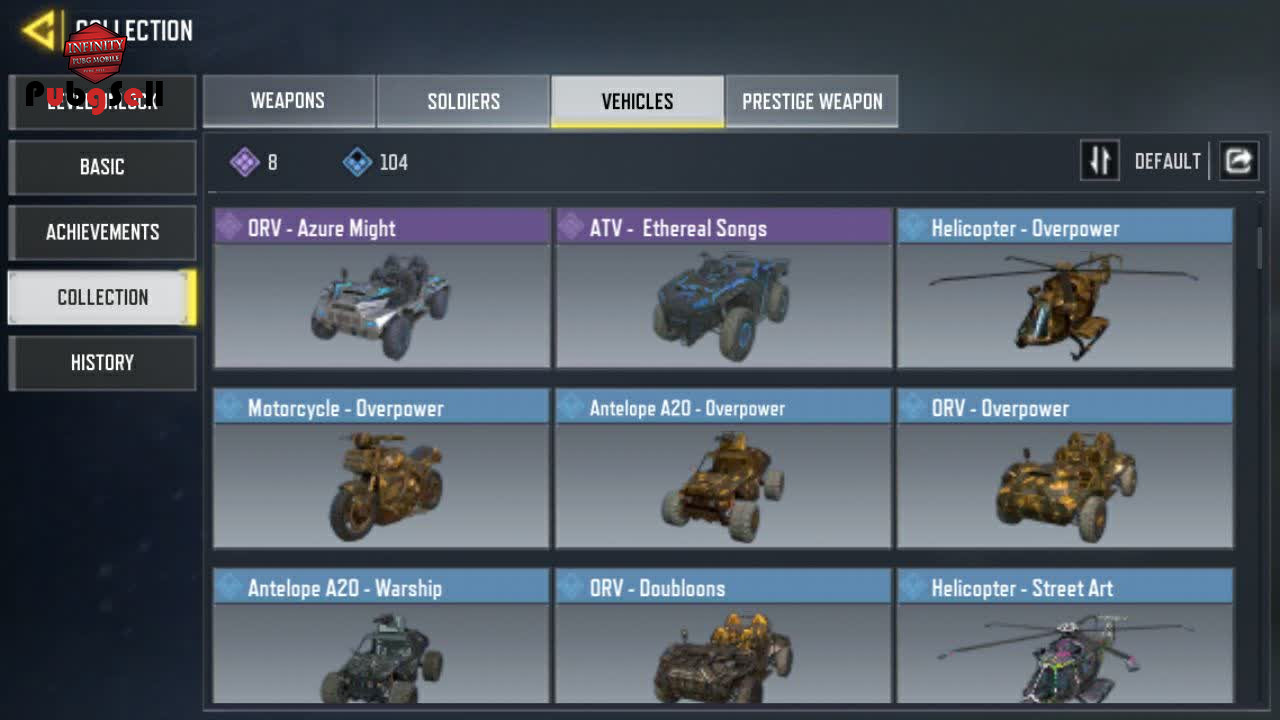
Task: Click the sort order arrows icon
Action: point(1100,161)
